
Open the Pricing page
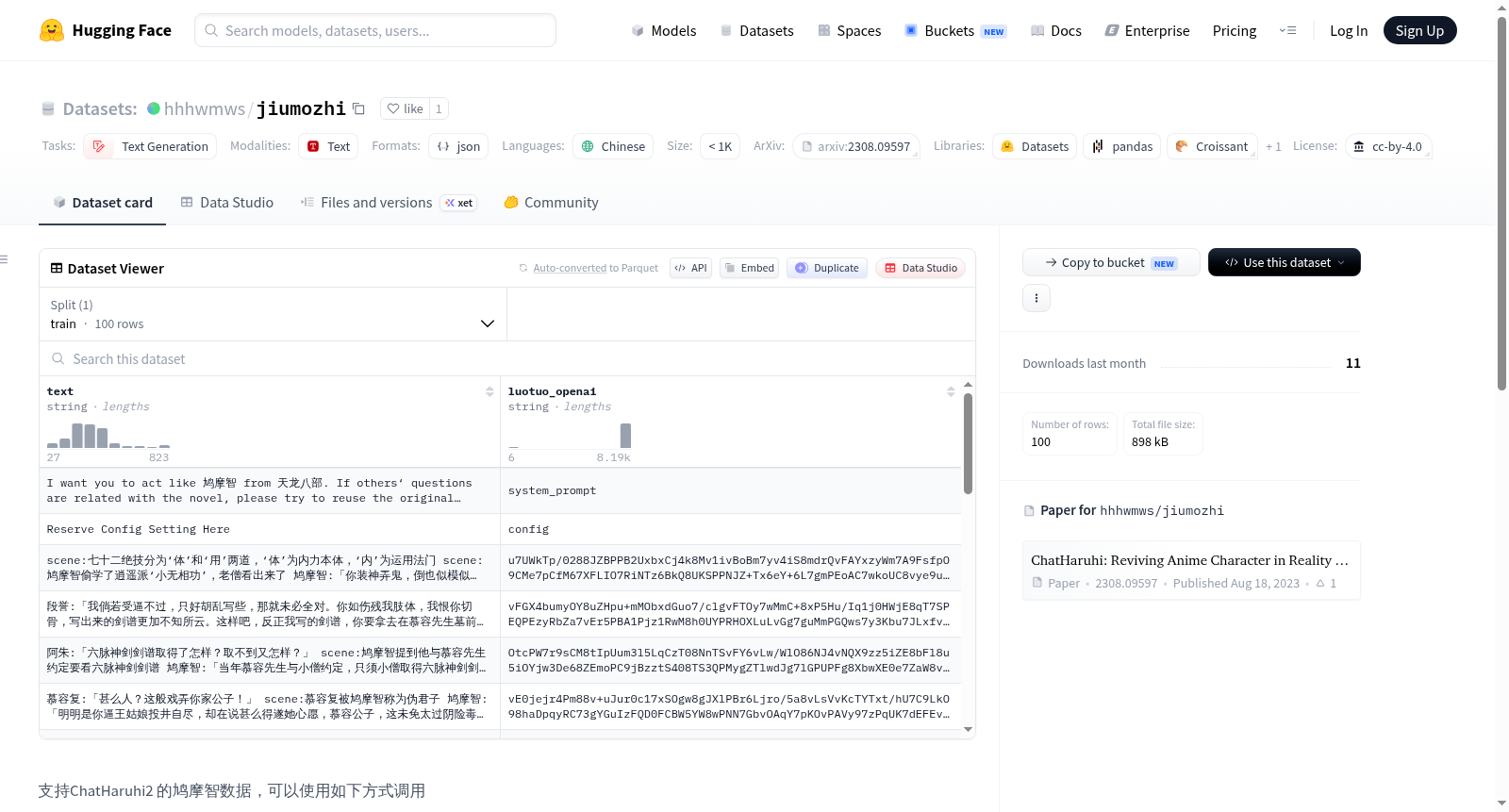click(x=1235, y=30)
